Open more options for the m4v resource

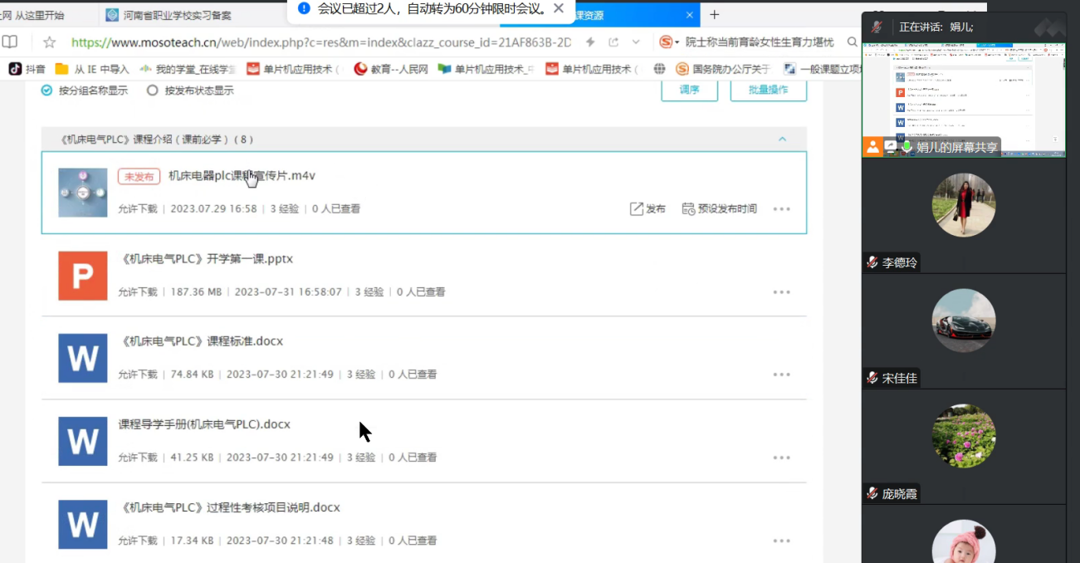click(x=782, y=209)
